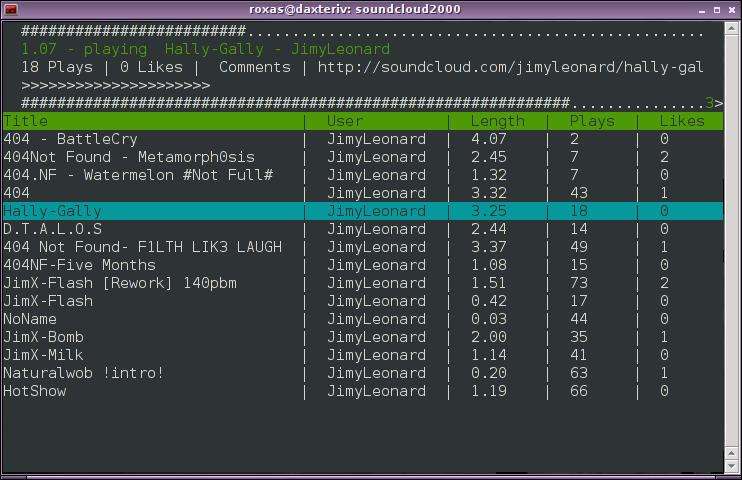
Task: Select the track 404NF-Five Months
Action: pos(362,265)
